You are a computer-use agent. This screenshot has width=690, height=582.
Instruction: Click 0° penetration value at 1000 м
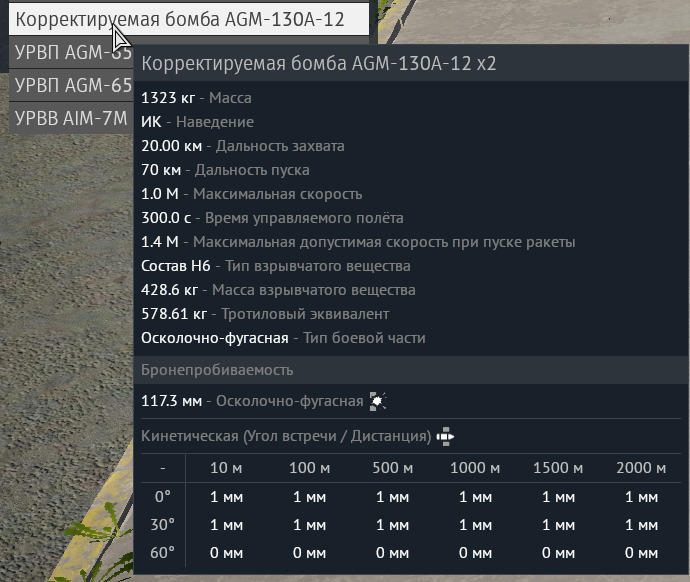475,497
